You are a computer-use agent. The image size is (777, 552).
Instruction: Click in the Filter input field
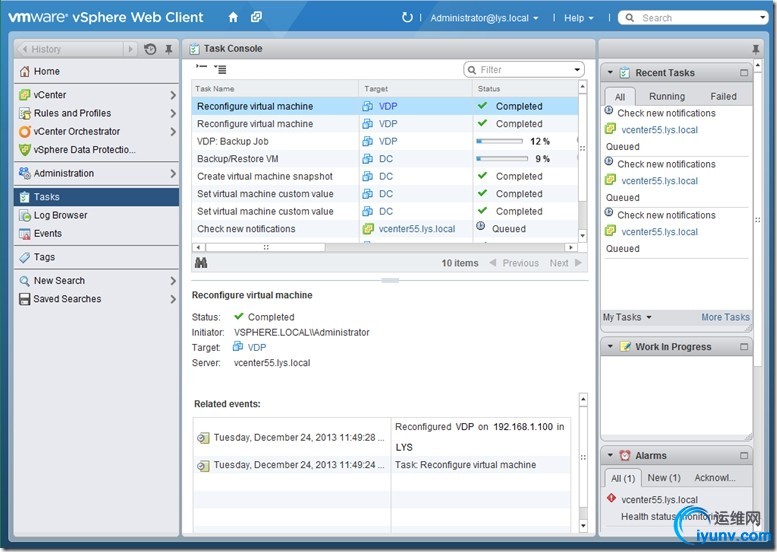(525, 69)
